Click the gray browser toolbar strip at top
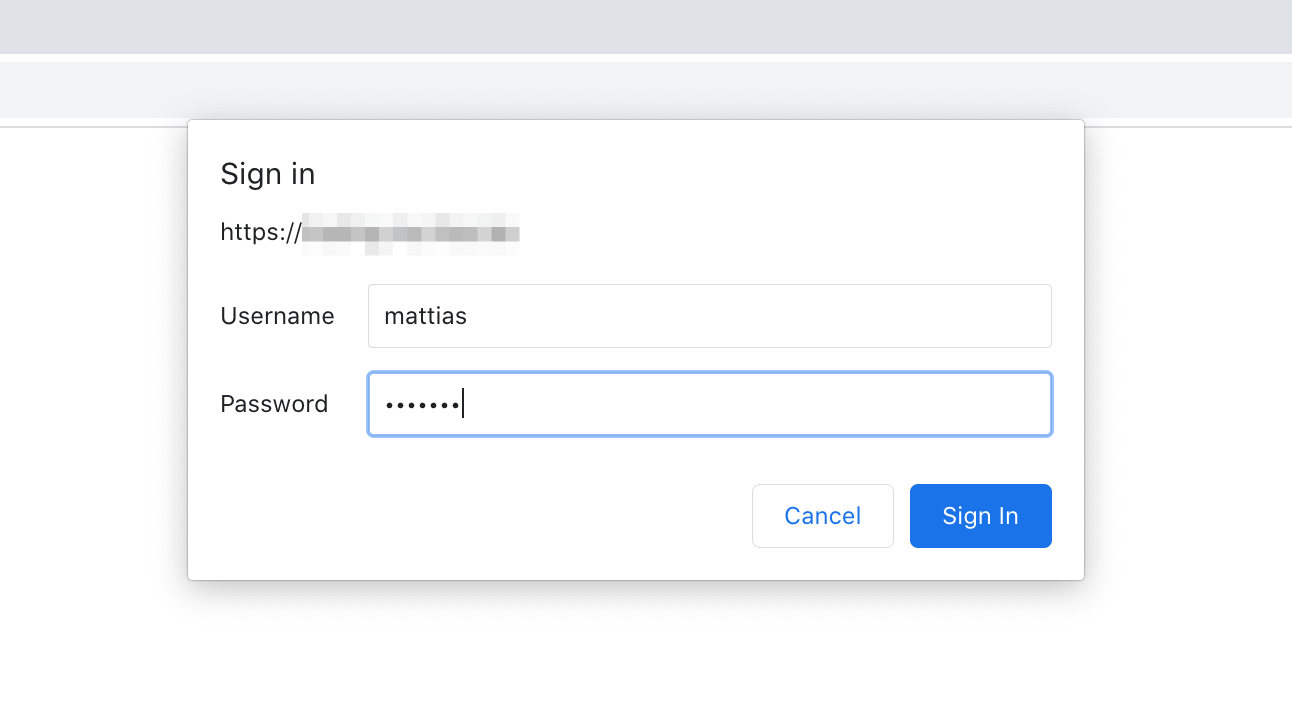The width and height of the screenshot is (1292, 710). click(x=646, y=26)
